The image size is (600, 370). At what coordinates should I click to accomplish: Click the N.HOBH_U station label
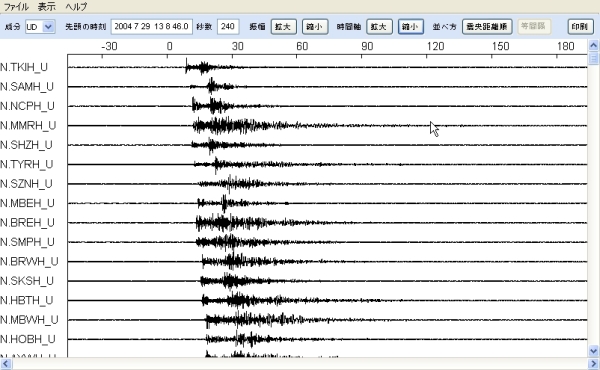click(x=28, y=339)
